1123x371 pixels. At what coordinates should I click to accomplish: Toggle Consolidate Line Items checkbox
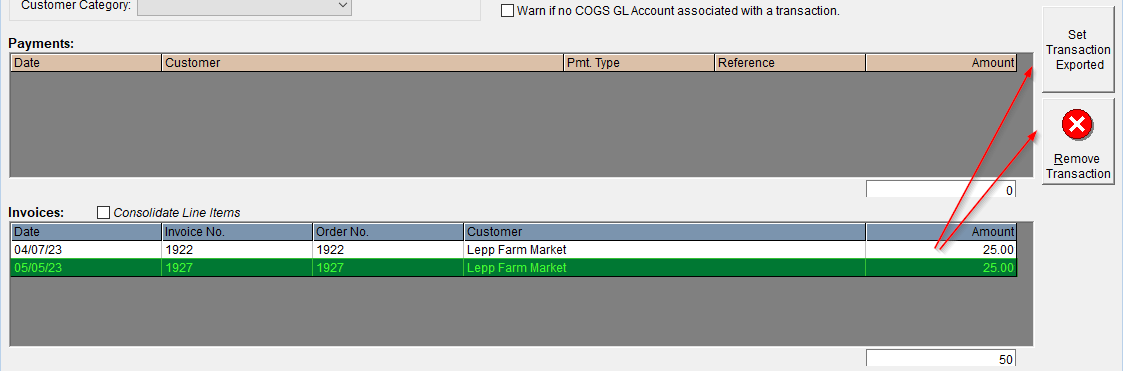pos(103,212)
